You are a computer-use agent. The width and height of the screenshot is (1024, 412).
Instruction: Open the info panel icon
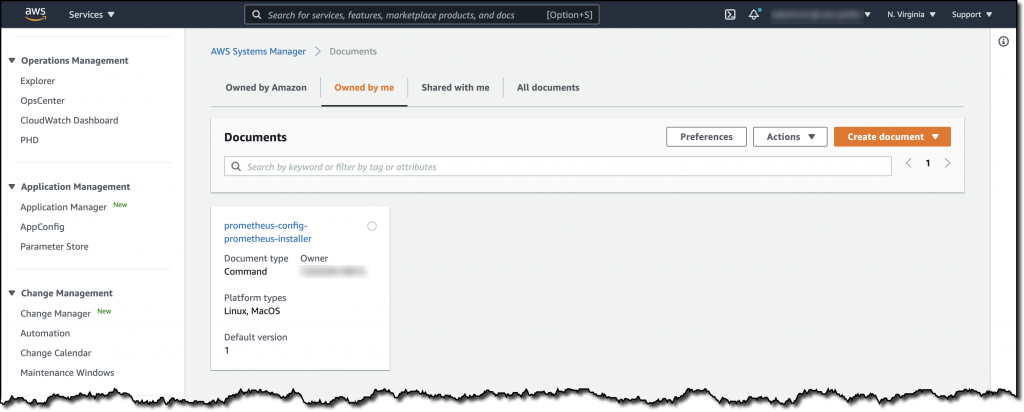(1004, 42)
